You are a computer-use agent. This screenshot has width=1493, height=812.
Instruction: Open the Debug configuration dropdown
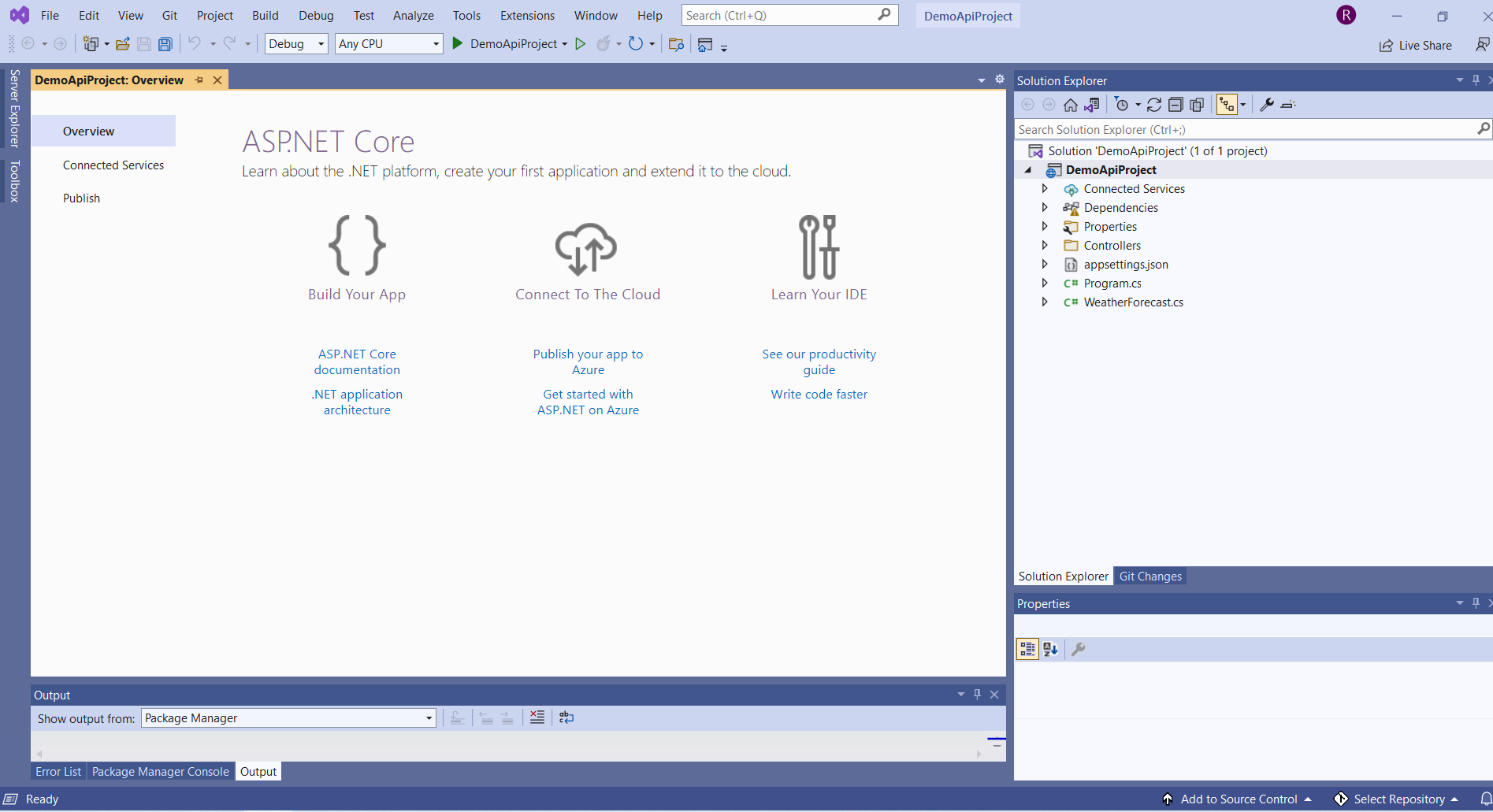click(296, 44)
